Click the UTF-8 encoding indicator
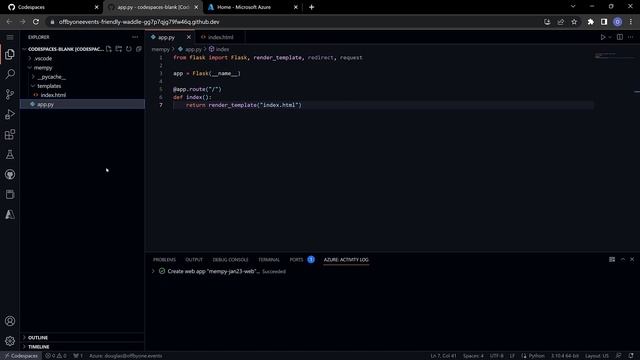Viewport: 640px width, 360px height. pos(496,356)
